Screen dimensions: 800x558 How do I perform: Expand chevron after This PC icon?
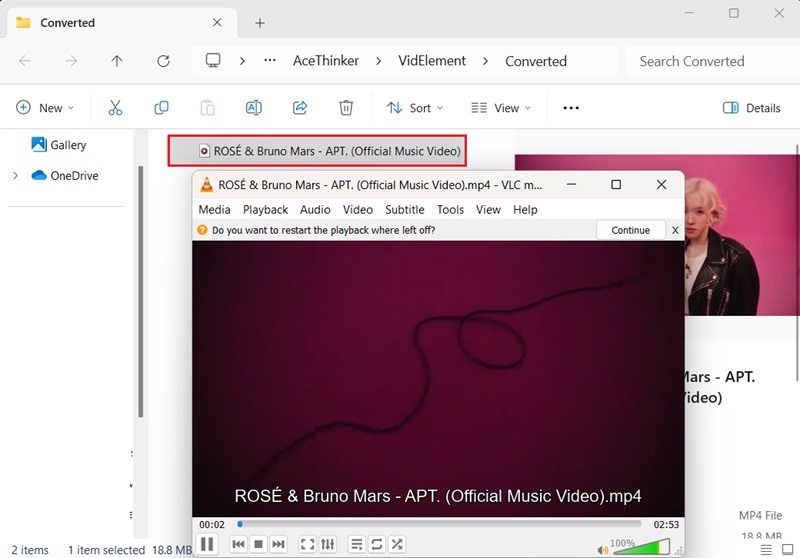click(242, 61)
